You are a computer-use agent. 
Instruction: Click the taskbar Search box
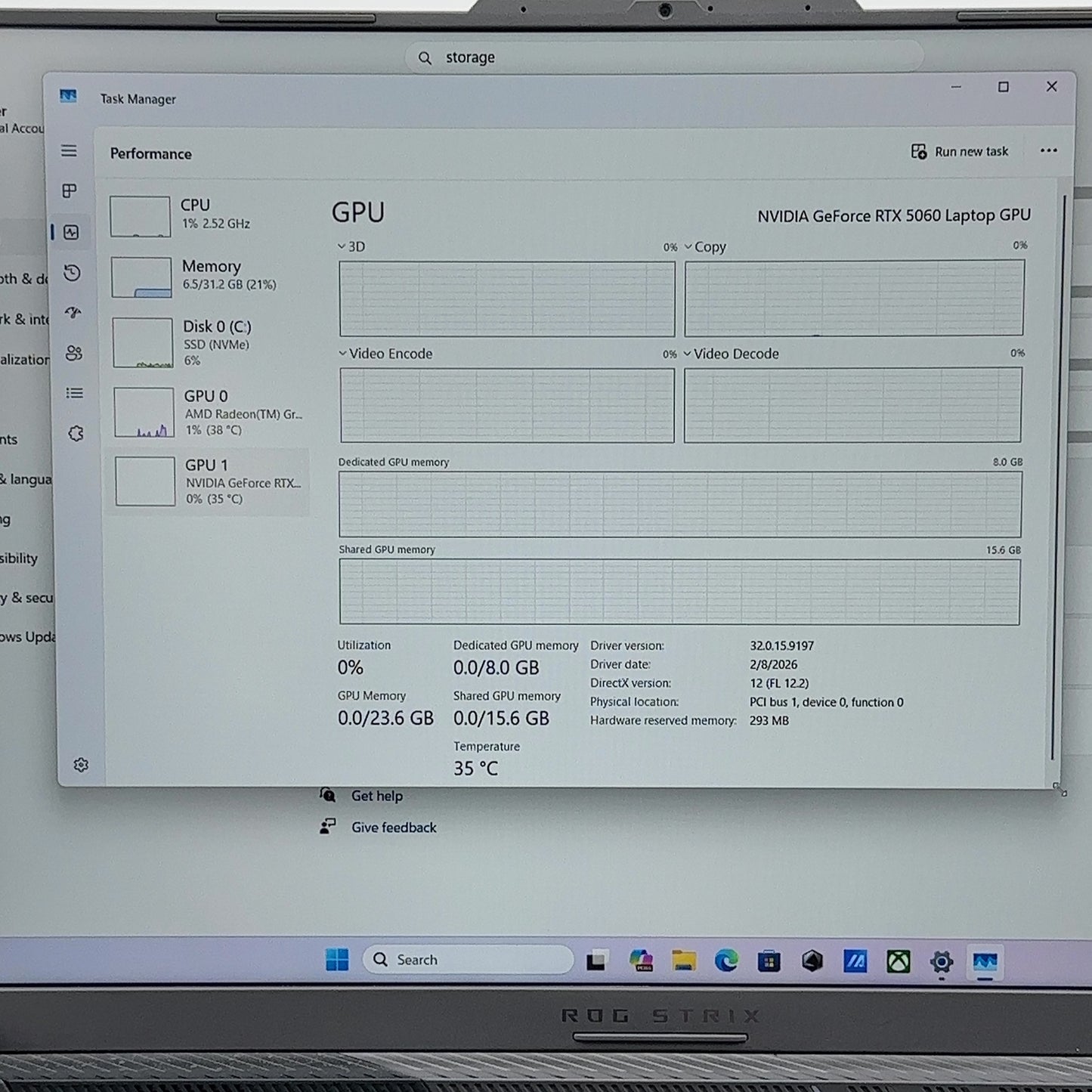coord(469,960)
